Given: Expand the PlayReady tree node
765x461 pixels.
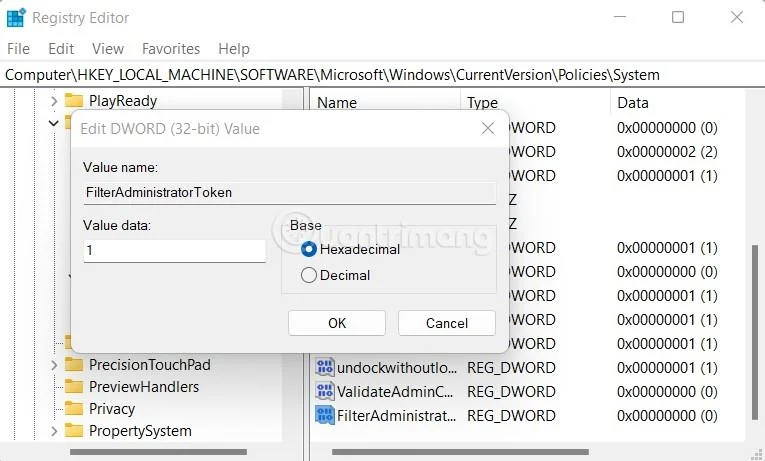Looking at the screenshot, I should [x=54, y=101].
